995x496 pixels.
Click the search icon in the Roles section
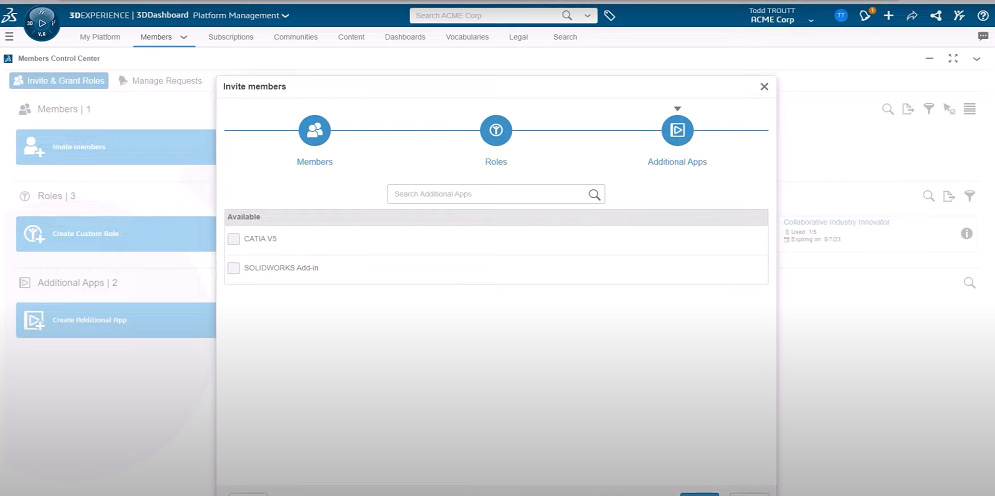[x=928, y=196]
